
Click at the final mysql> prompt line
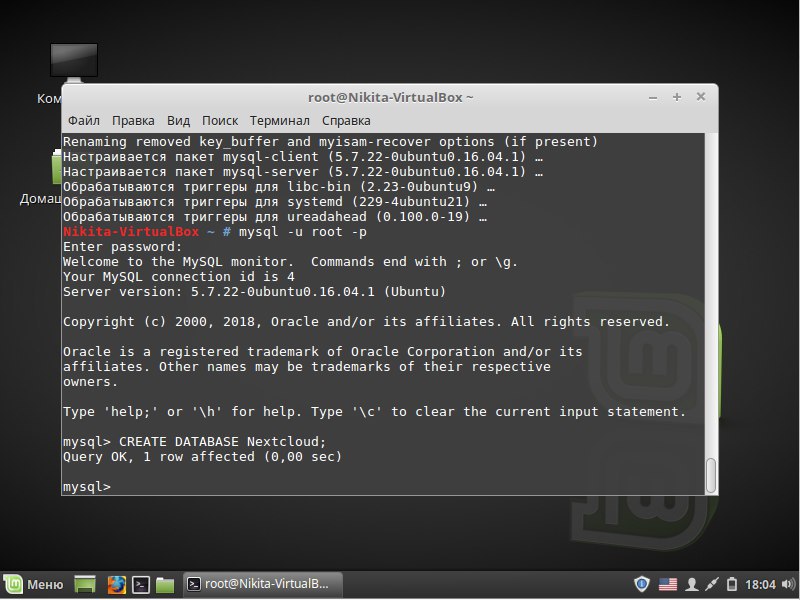coord(87,487)
